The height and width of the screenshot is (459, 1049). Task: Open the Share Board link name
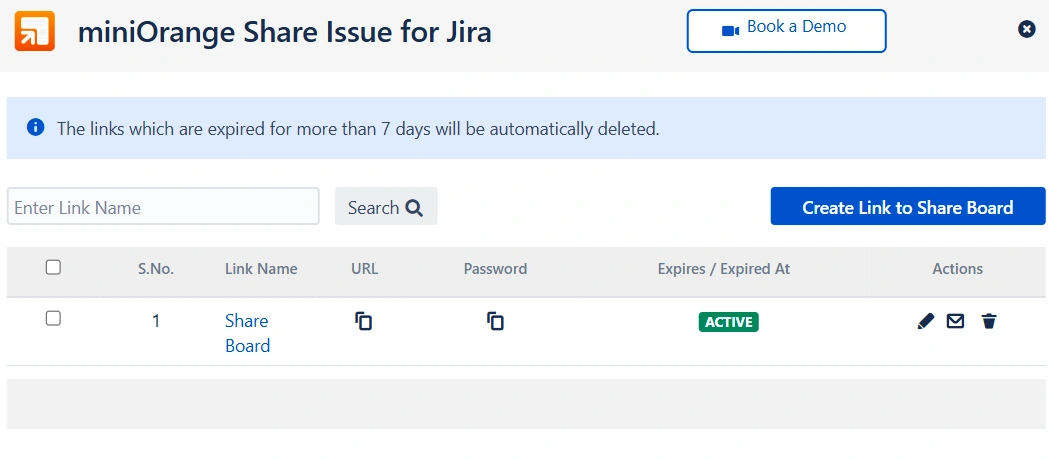click(x=248, y=333)
